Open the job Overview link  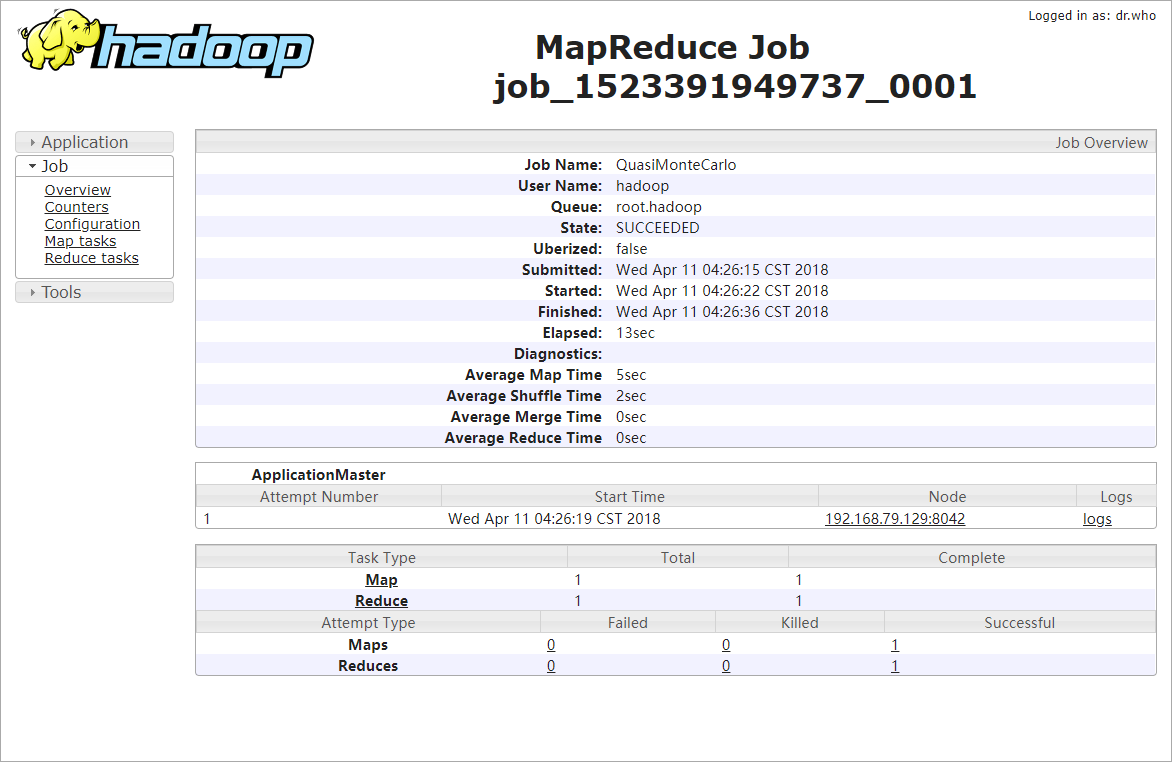(x=77, y=190)
